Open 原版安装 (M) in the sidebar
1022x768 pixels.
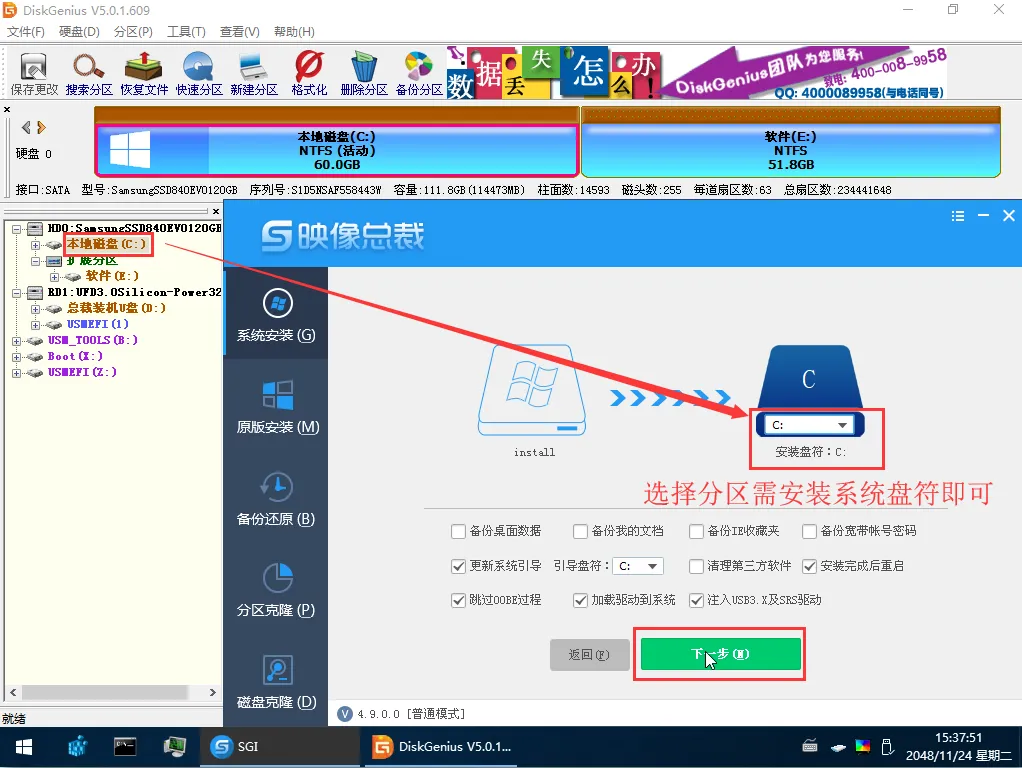pos(276,406)
